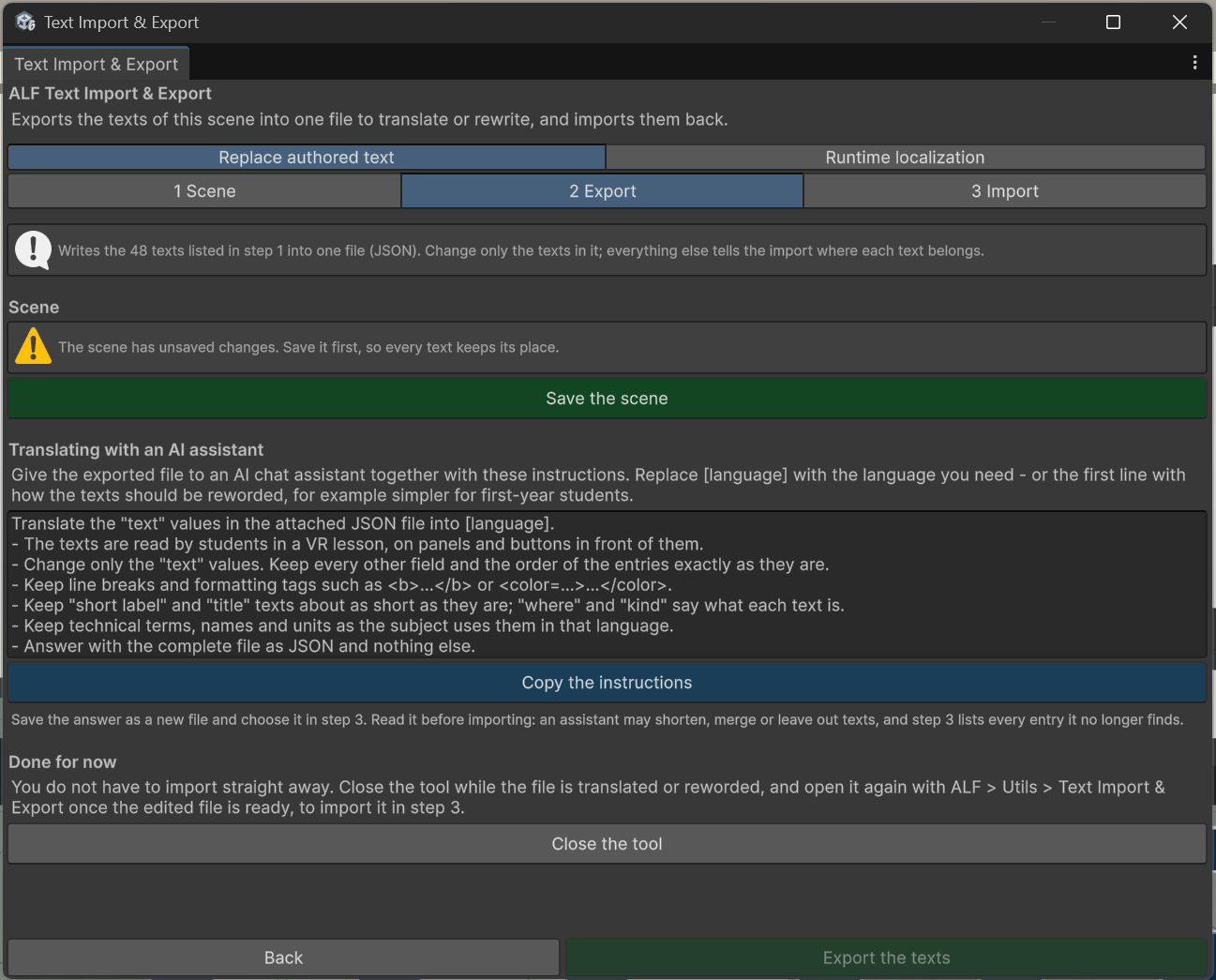Viewport: 1216px width, 980px height.
Task: Copy the instructions to clipboard
Action: 607,683
